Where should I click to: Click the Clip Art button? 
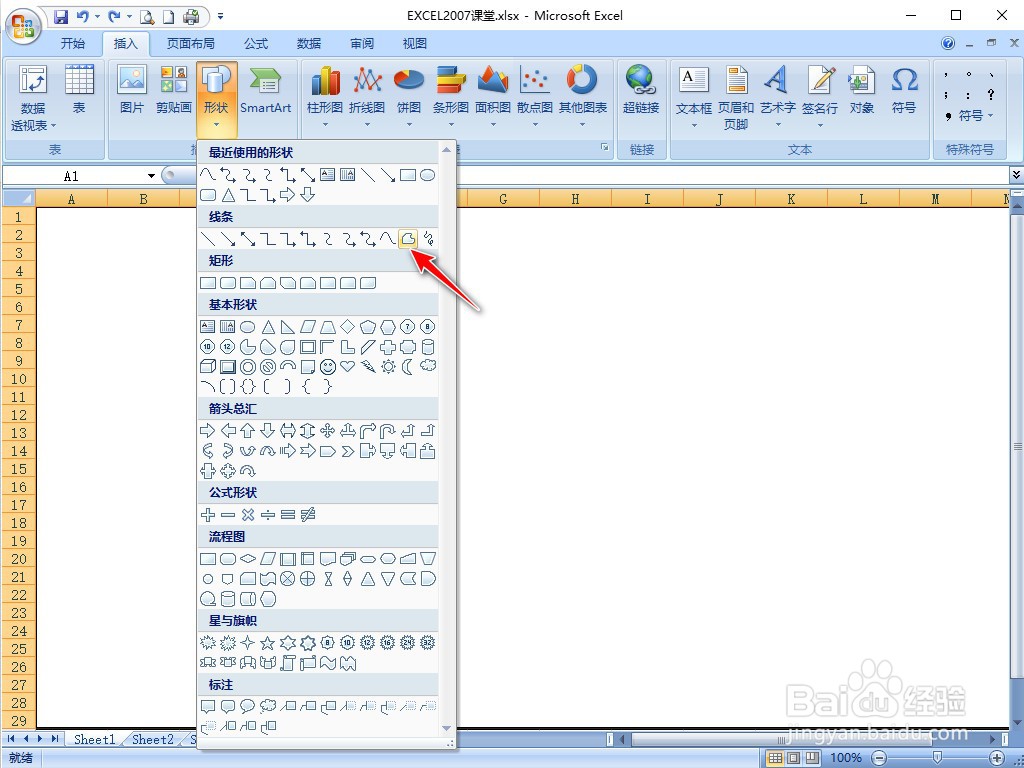click(x=174, y=91)
